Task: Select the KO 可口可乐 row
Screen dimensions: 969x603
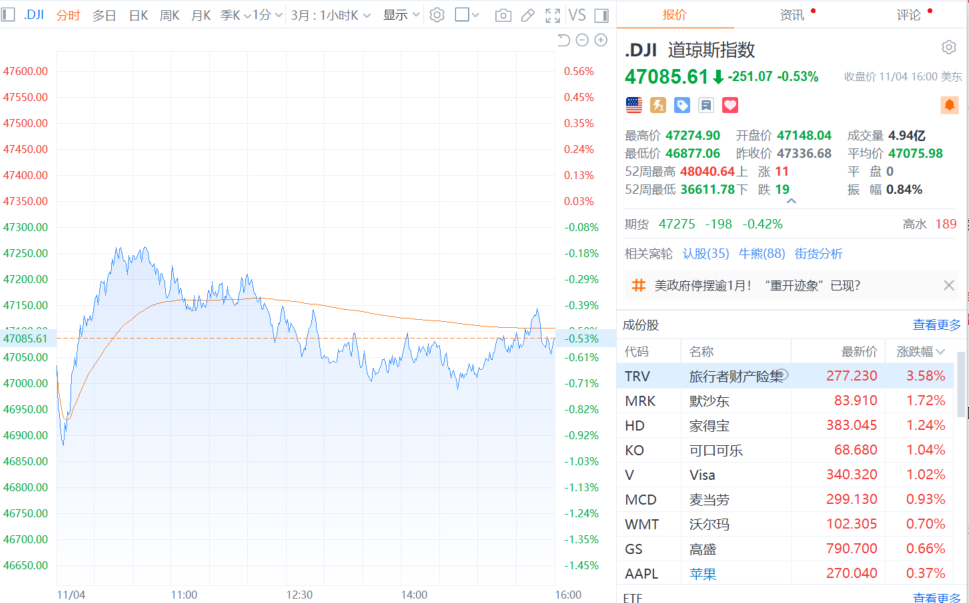Action: click(785, 450)
